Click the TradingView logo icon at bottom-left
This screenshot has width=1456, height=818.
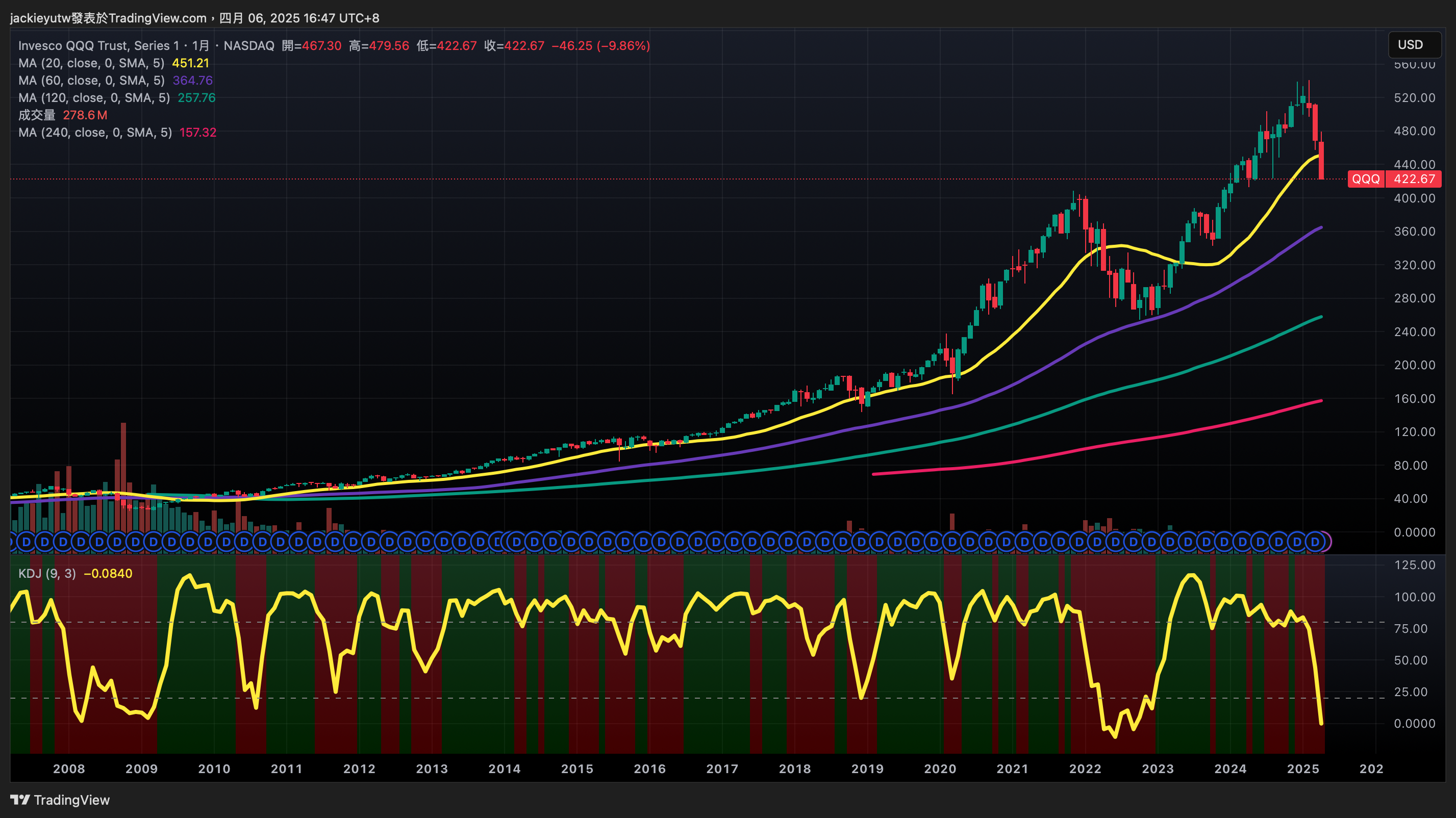tap(20, 800)
